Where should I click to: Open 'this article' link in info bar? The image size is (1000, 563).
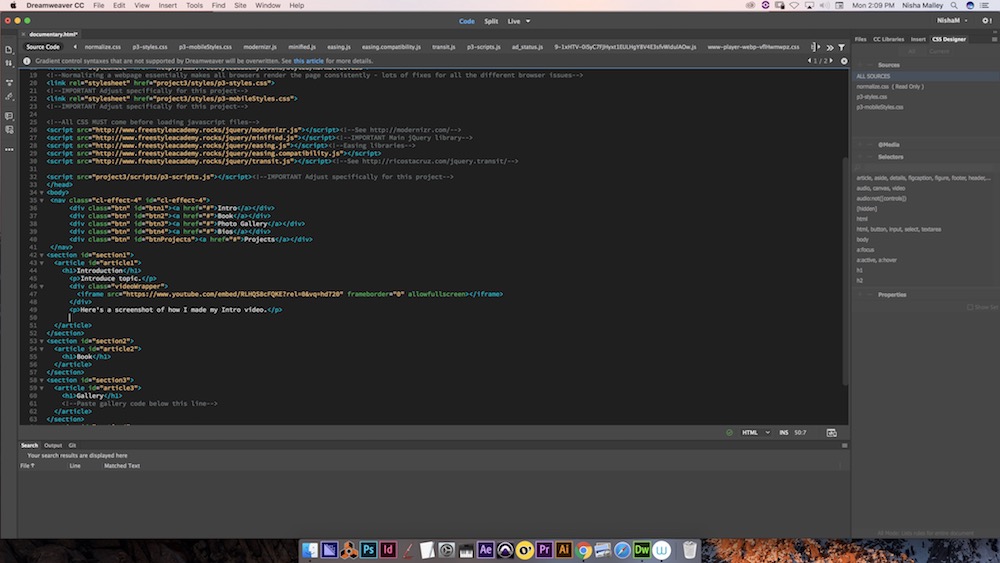[x=309, y=61]
